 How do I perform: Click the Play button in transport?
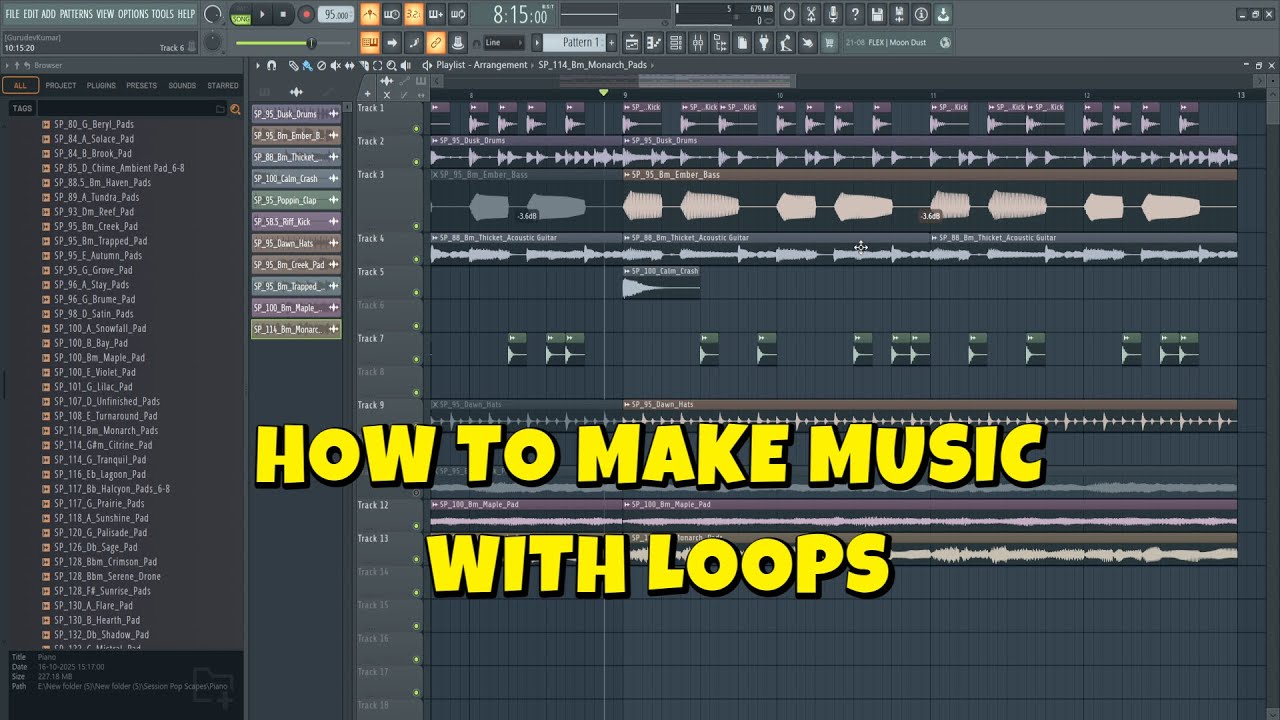pos(263,15)
